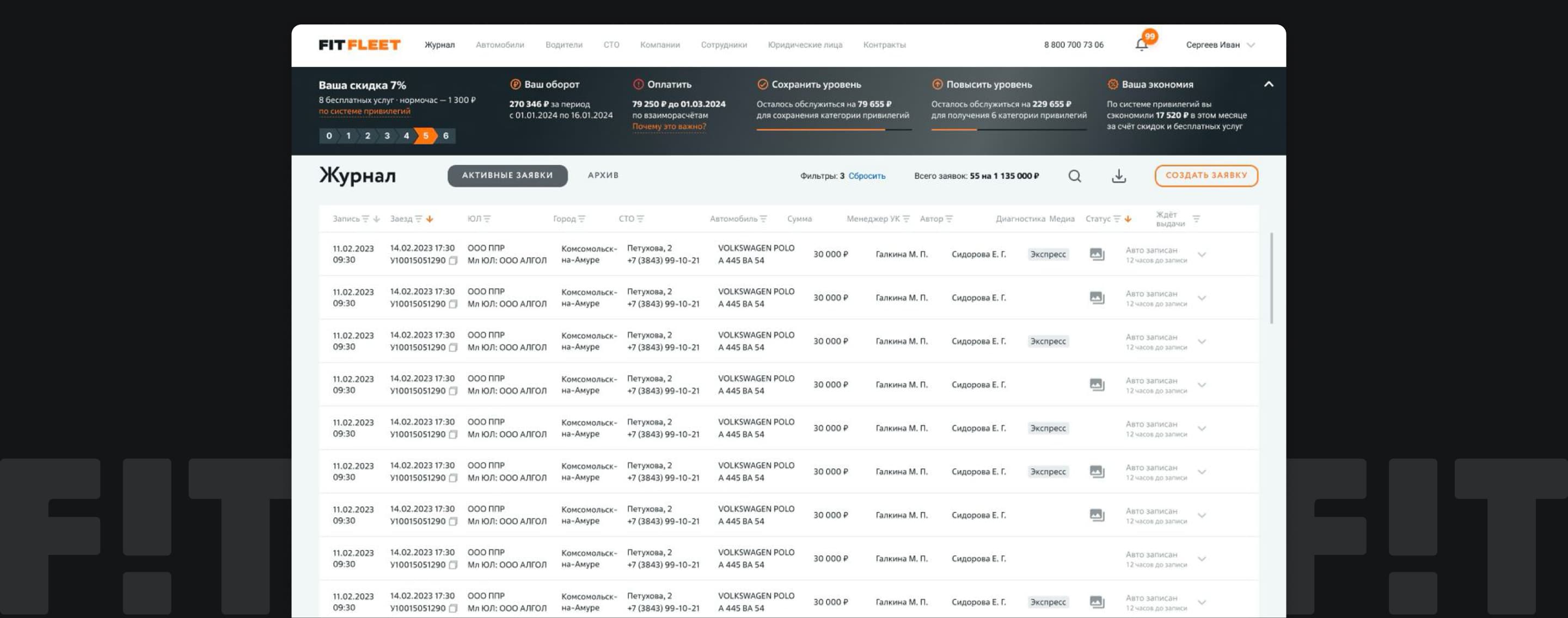Viewport: 1568px width, 618px height.
Task: Open the Юридические лица menu item
Action: pyautogui.click(x=805, y=45)
